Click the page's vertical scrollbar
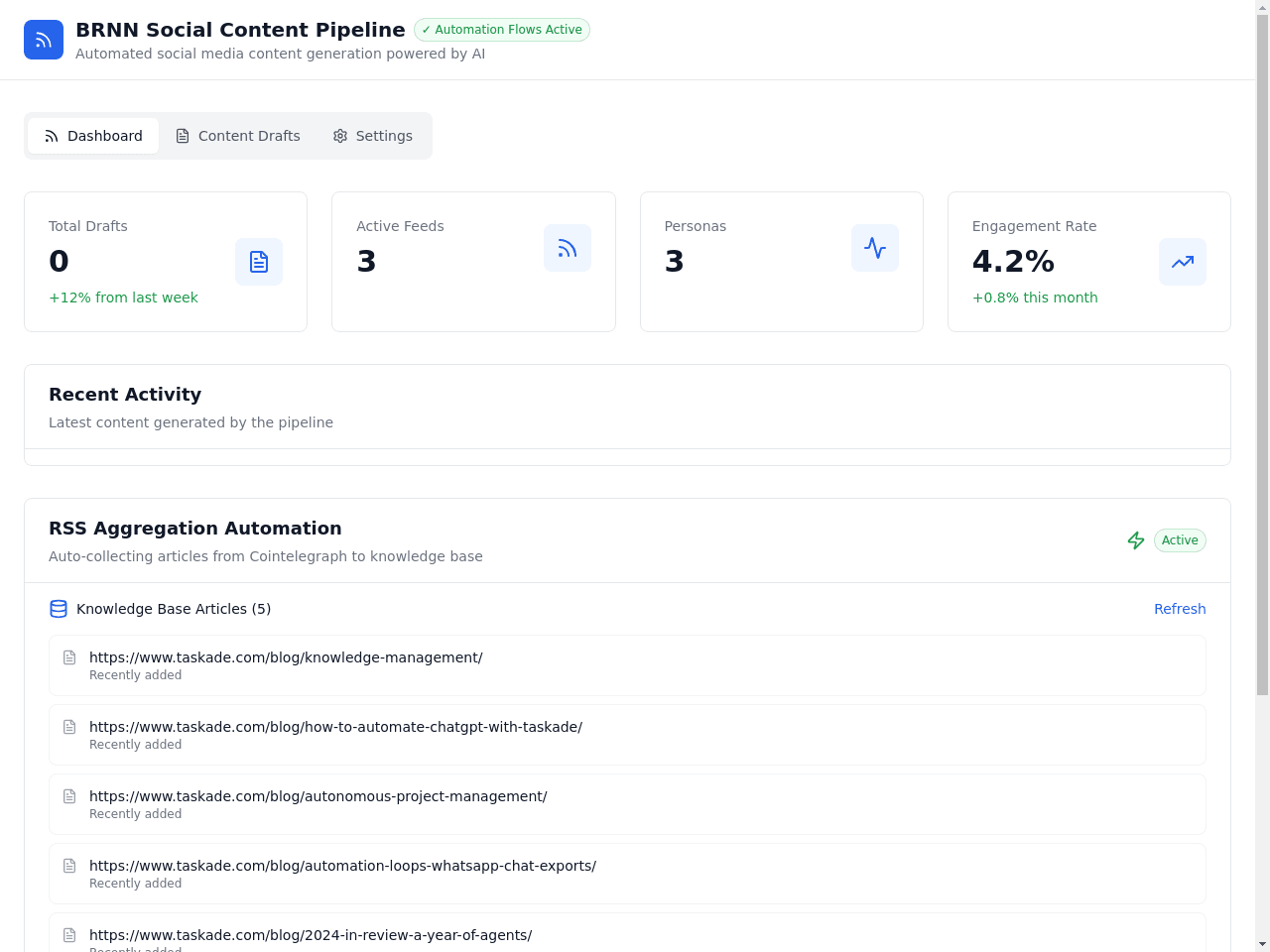 1262,355
